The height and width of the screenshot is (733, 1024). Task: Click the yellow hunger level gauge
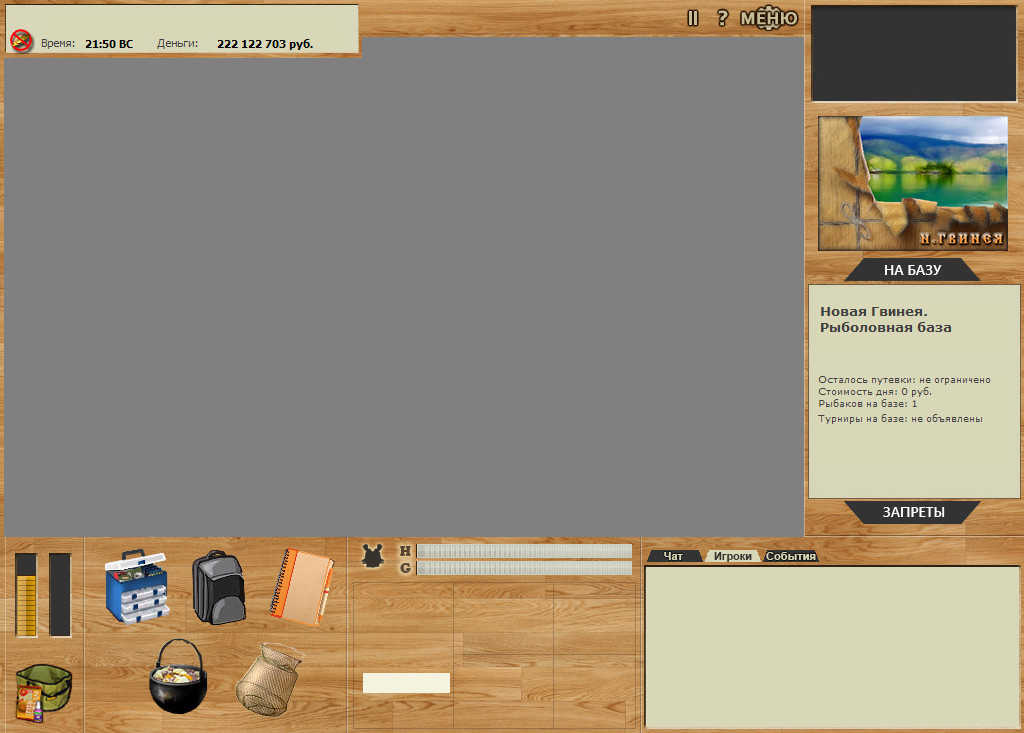(x=26, y=595)
